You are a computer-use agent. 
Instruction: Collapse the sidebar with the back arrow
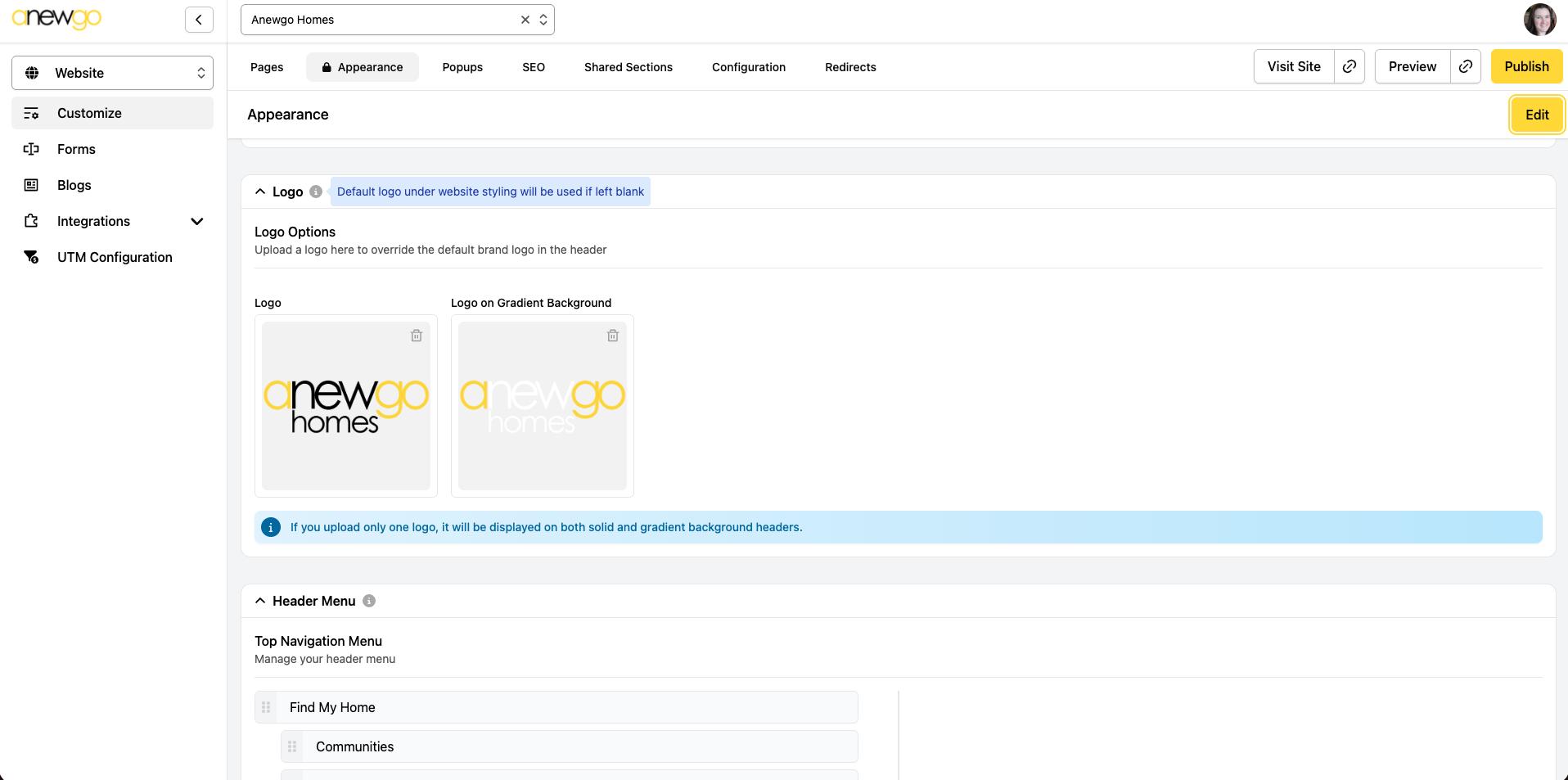pyautogui.click(x=199, y=20)
